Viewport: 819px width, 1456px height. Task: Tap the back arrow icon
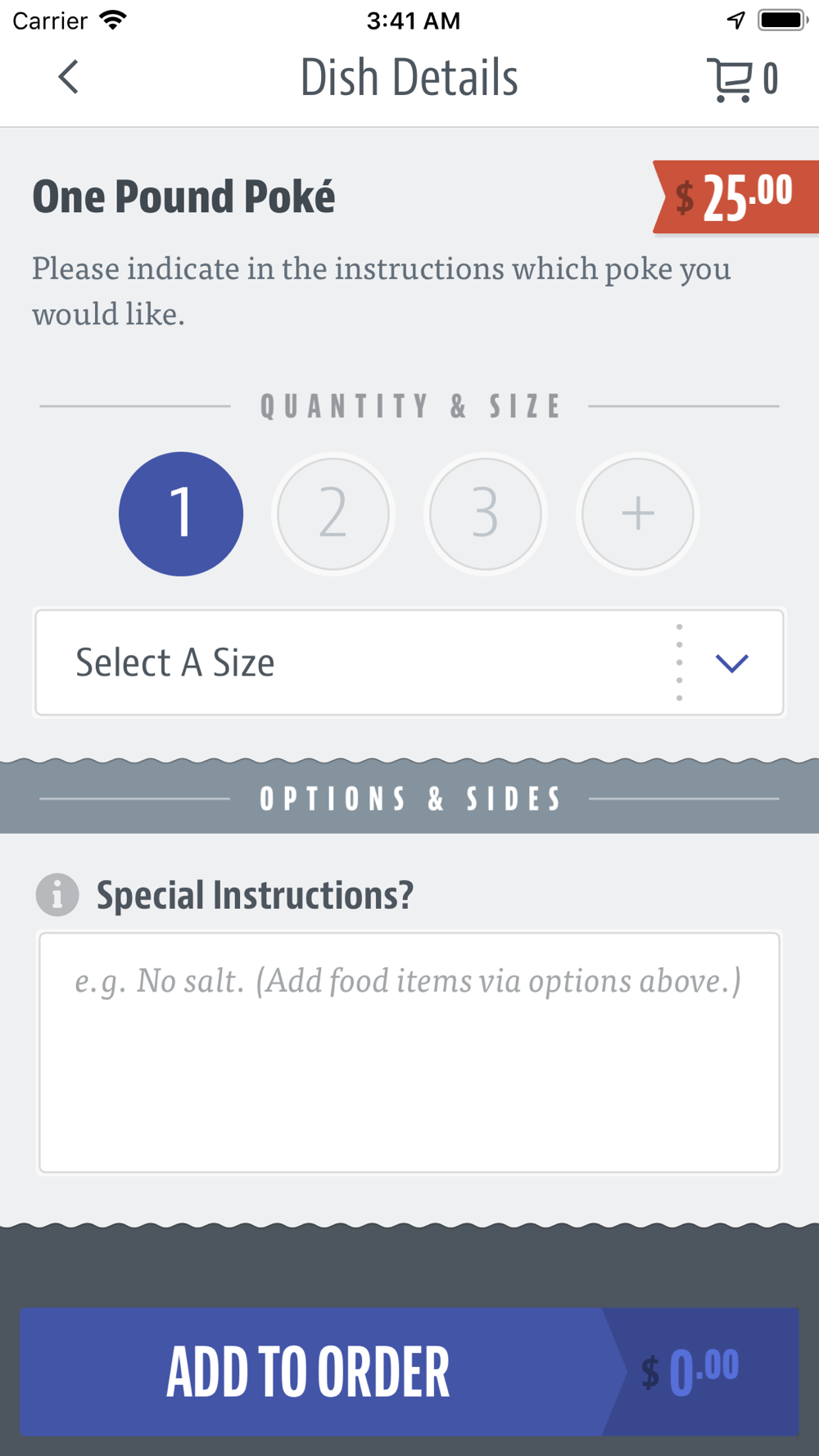(x=69, y=78)
